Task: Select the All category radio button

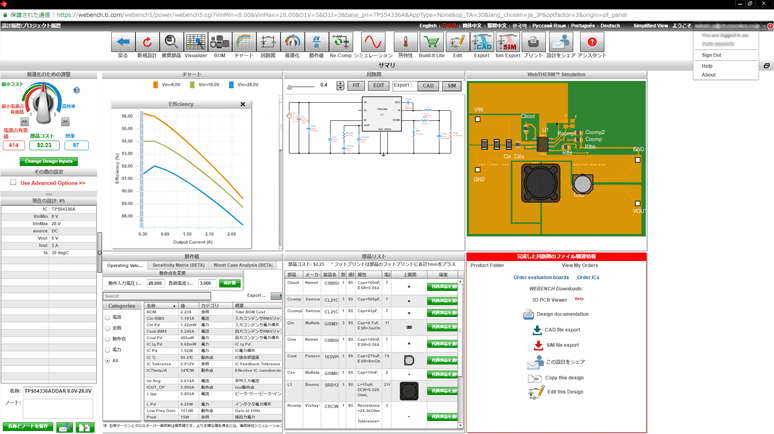Action: 108,361
